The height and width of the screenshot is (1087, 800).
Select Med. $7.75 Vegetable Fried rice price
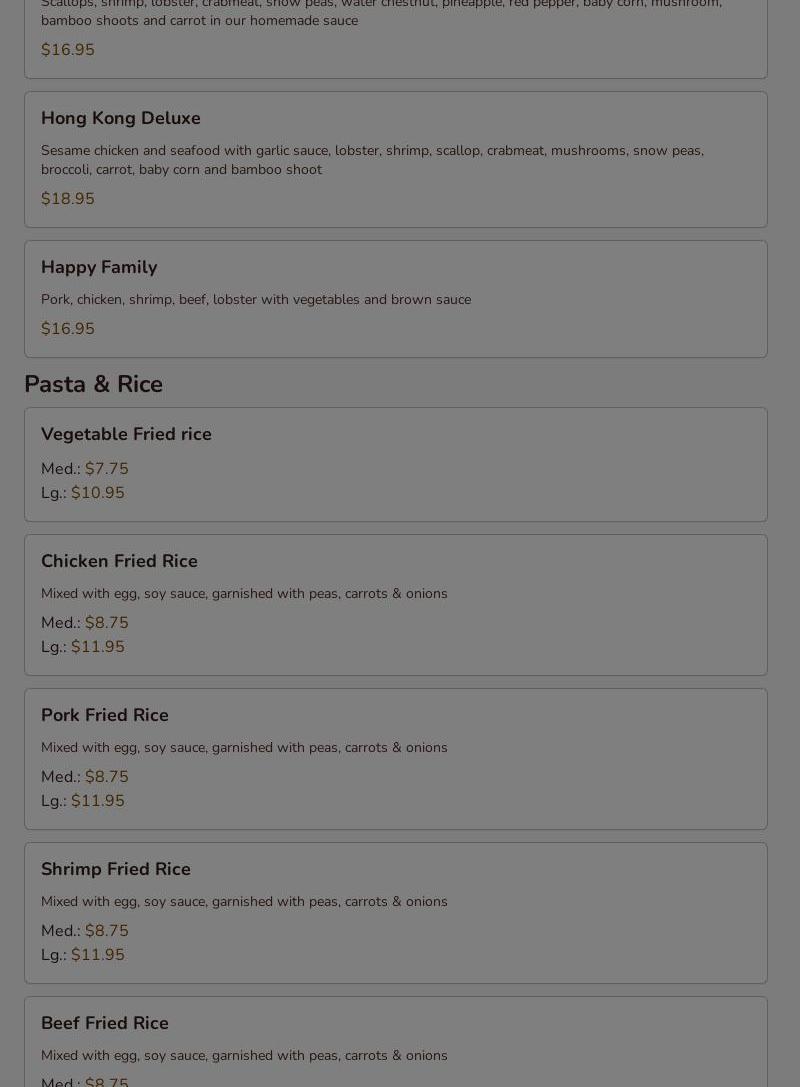pyautogui.click(x=85, y=469)
